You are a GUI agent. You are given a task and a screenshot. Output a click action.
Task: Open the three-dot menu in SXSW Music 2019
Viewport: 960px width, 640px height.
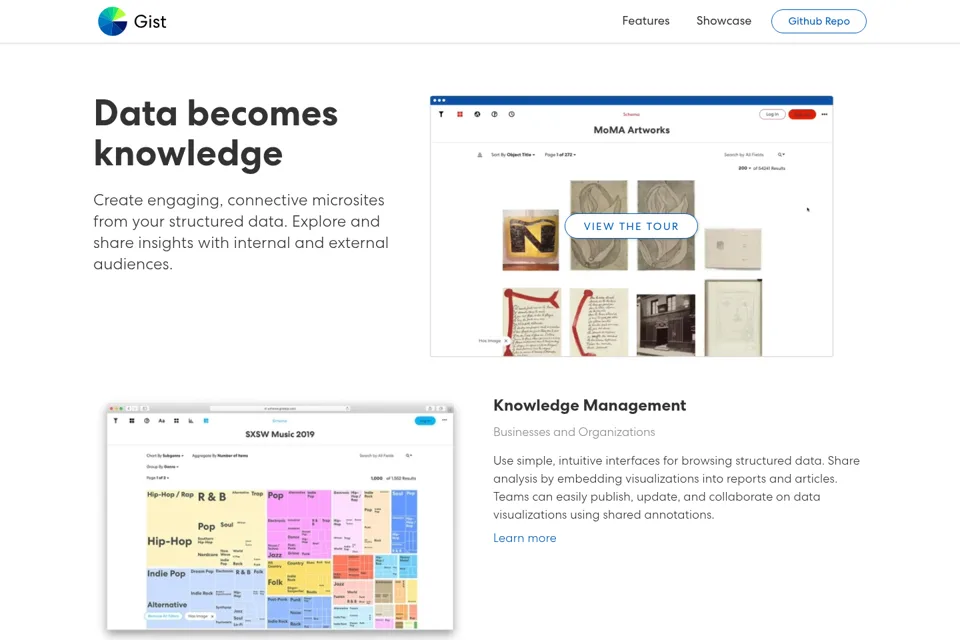pyautogui.click(x=444, y=420)
